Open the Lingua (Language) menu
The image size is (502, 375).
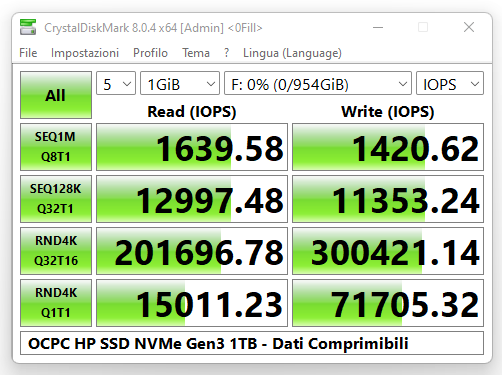click(292, 53)
